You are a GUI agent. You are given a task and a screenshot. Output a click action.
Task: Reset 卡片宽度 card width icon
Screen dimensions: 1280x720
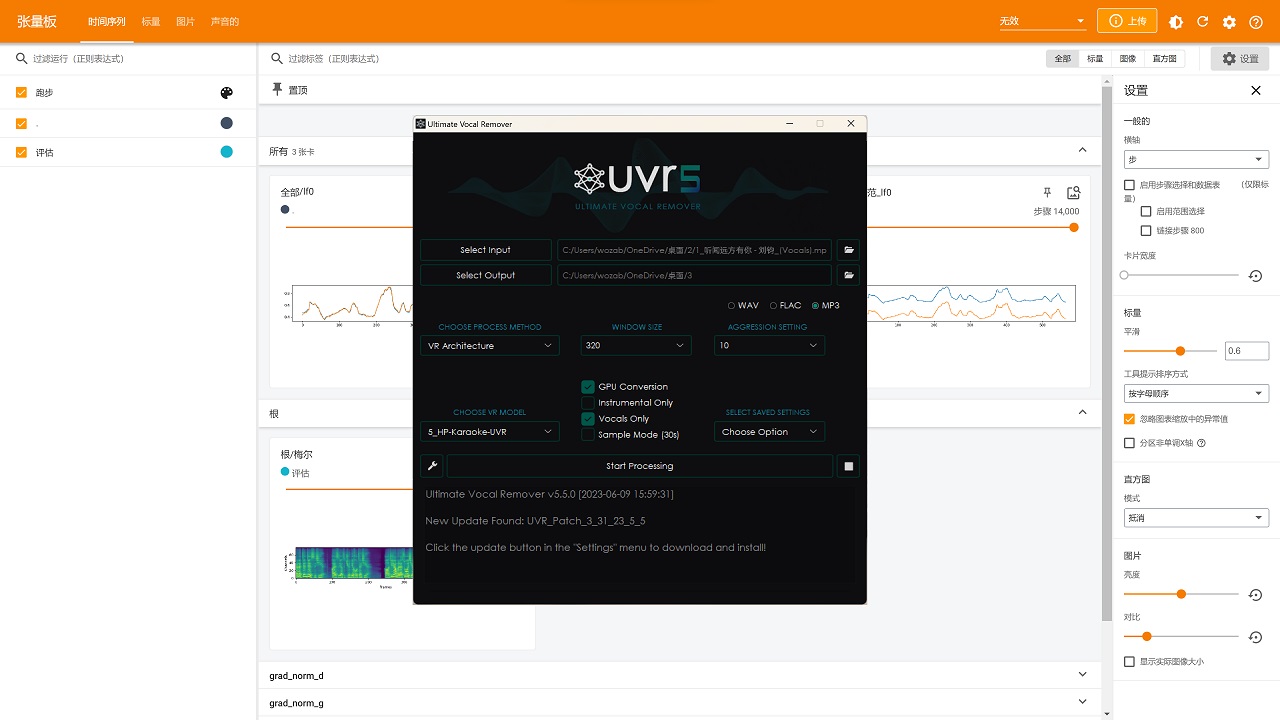1256,275
